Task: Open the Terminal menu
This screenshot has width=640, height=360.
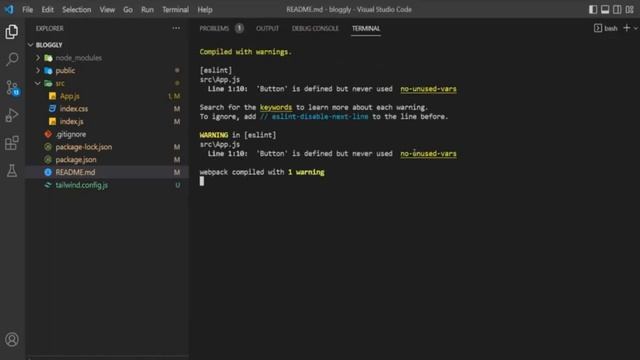Action: [175, 9]
